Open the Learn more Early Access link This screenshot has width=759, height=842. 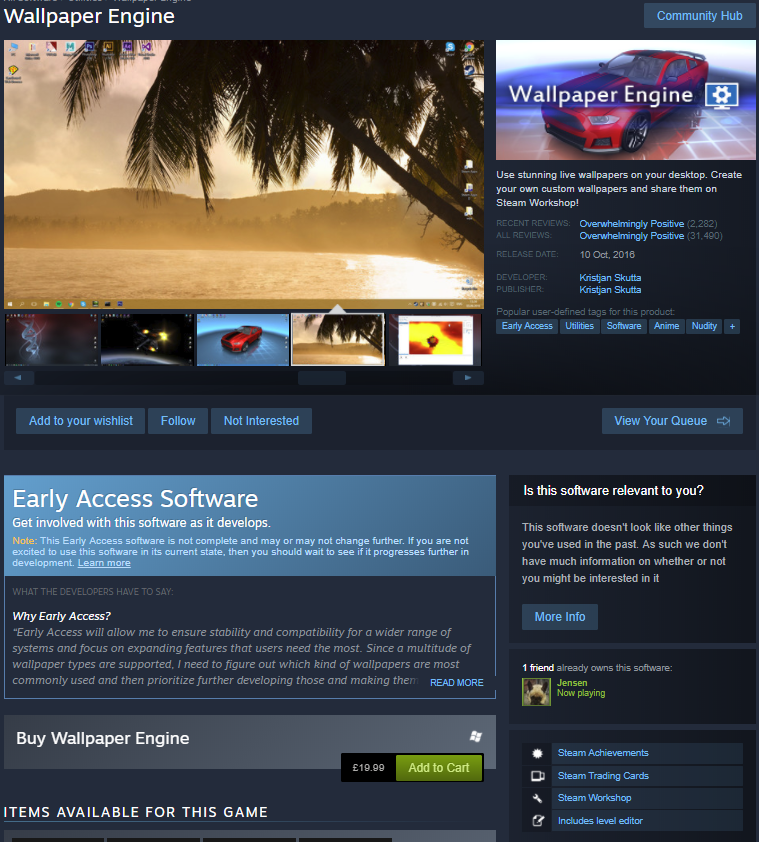click(x=104, y=563)
